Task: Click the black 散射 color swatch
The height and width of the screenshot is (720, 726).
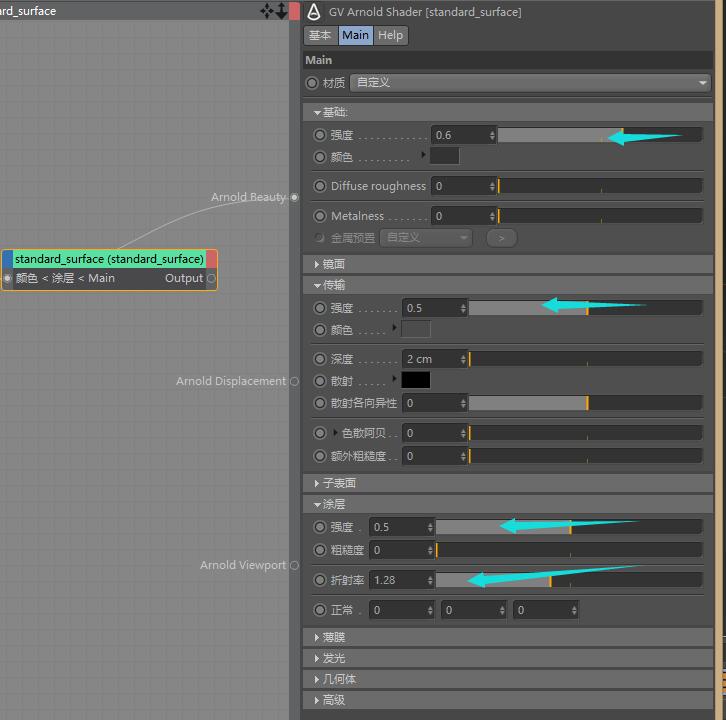Action: (x=416, y=380)
